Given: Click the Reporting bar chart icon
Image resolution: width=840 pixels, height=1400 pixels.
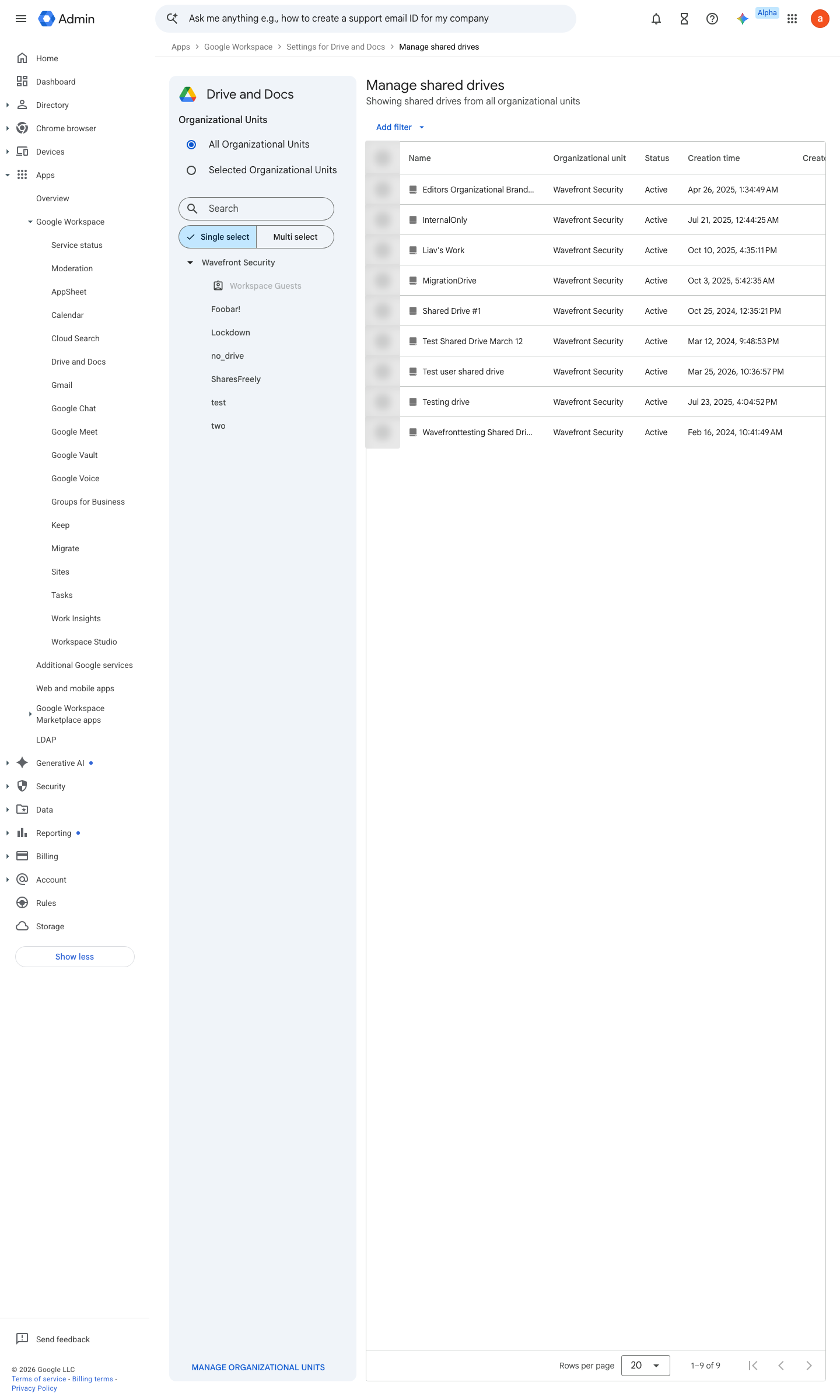Looking at the screenshot, I should pos(22,833).
